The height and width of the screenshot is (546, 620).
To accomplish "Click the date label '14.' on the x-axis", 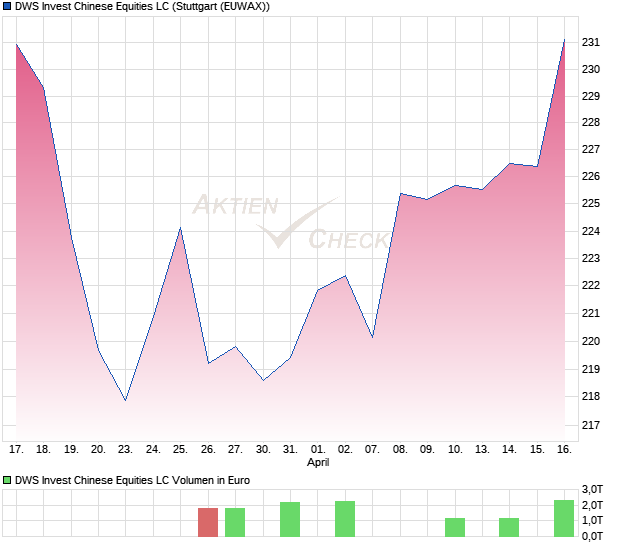I will (x=509, y=450).
